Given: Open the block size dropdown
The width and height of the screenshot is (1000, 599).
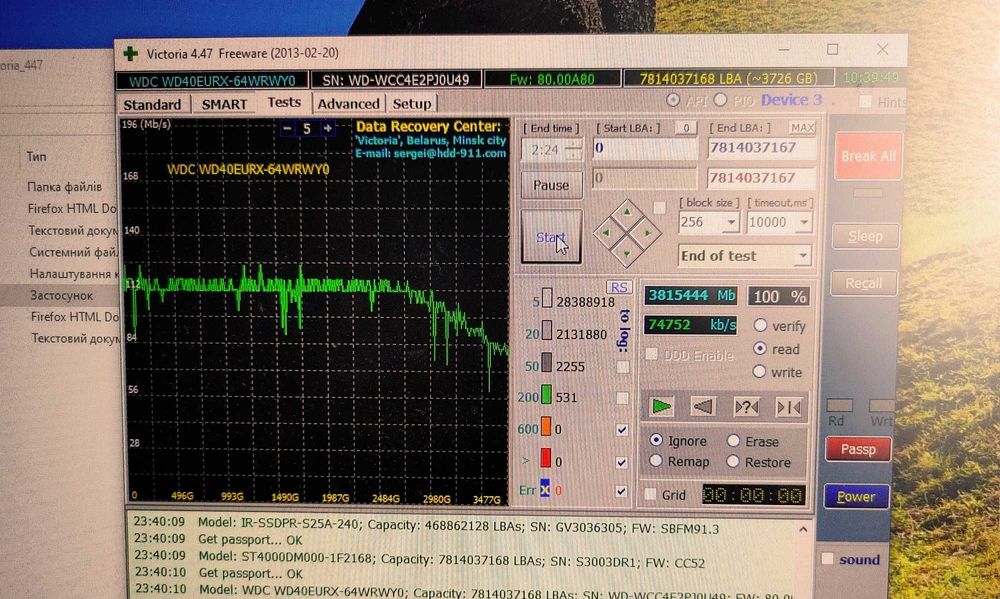Looking at the screenshot, I should pos(731,223).
